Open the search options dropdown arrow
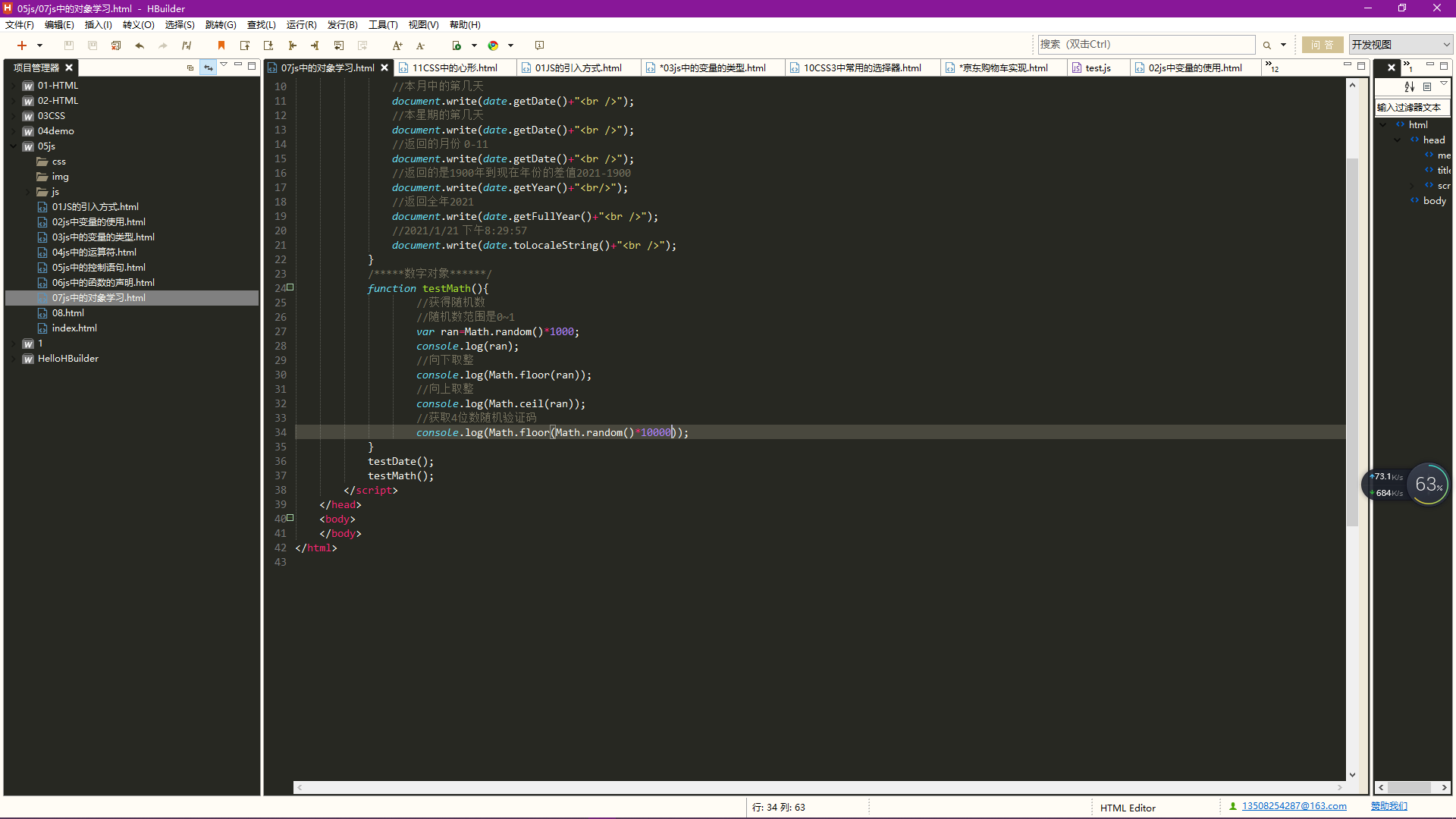The height and width of the screenshot is (819, 1456). coord(1283,45)
